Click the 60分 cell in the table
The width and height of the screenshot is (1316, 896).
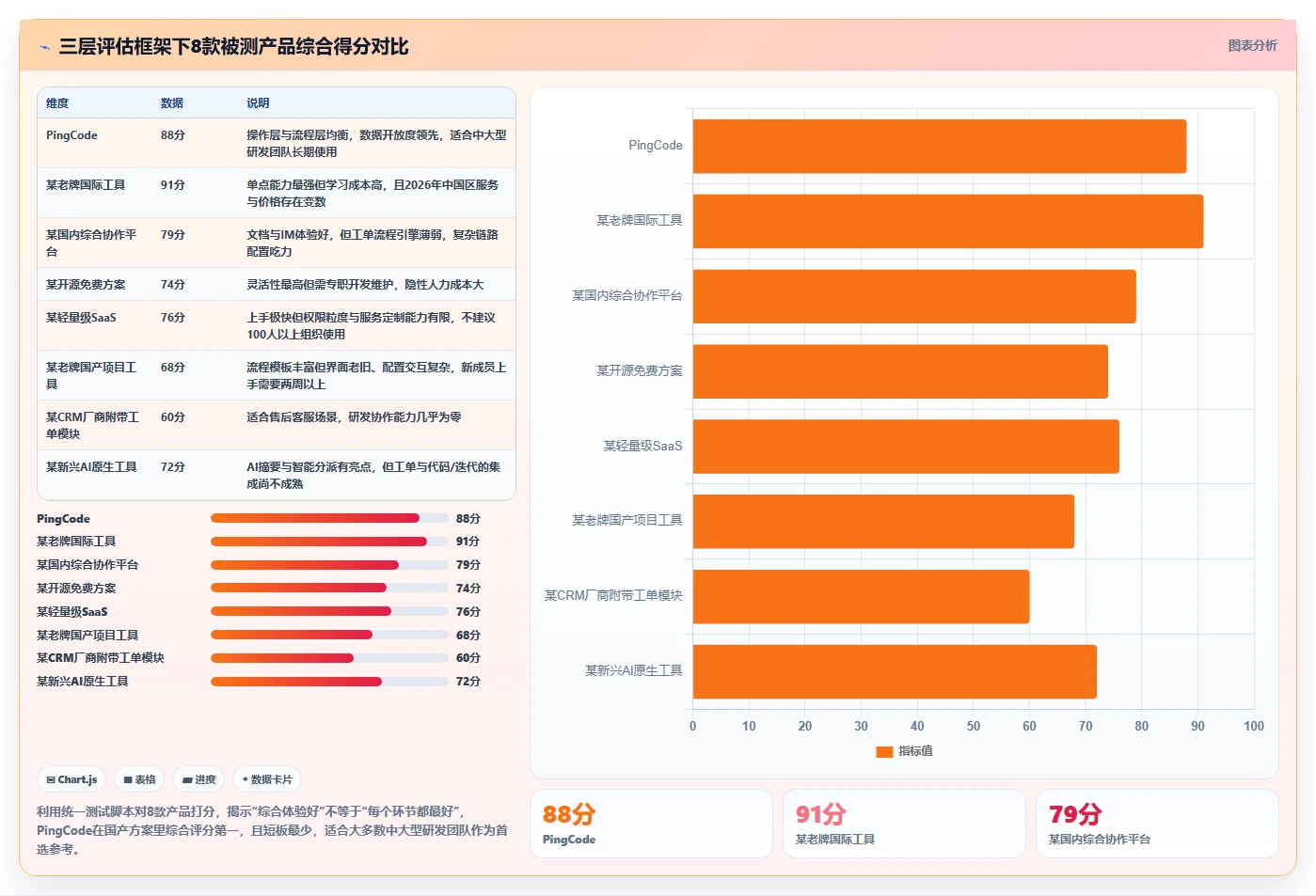coord(173,417)
